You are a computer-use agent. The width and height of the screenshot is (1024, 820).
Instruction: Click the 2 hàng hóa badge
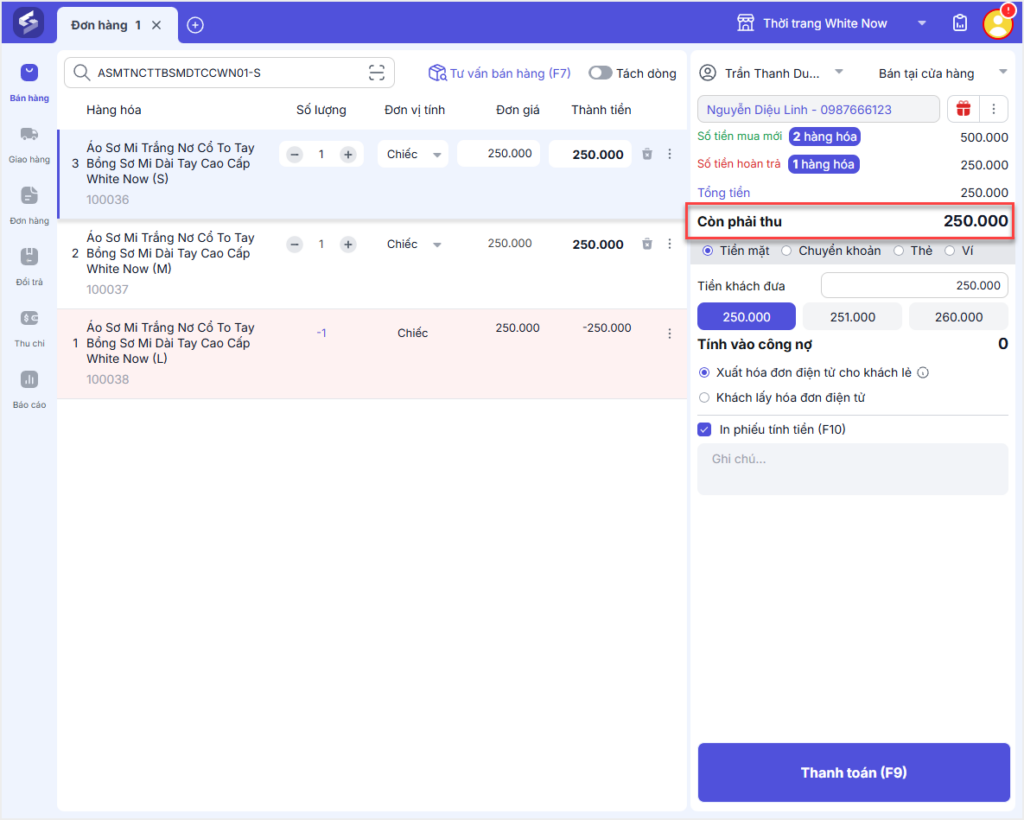824,137
